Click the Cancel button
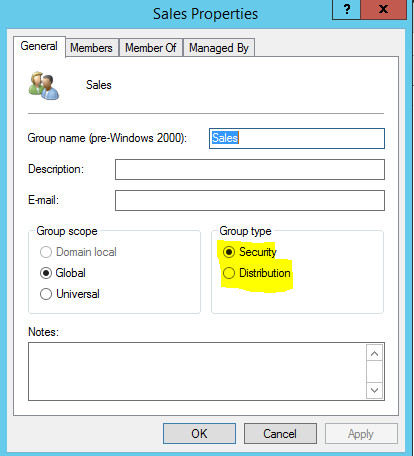The width and height of the screenshot is (414, 456). [x=280, y=434]
